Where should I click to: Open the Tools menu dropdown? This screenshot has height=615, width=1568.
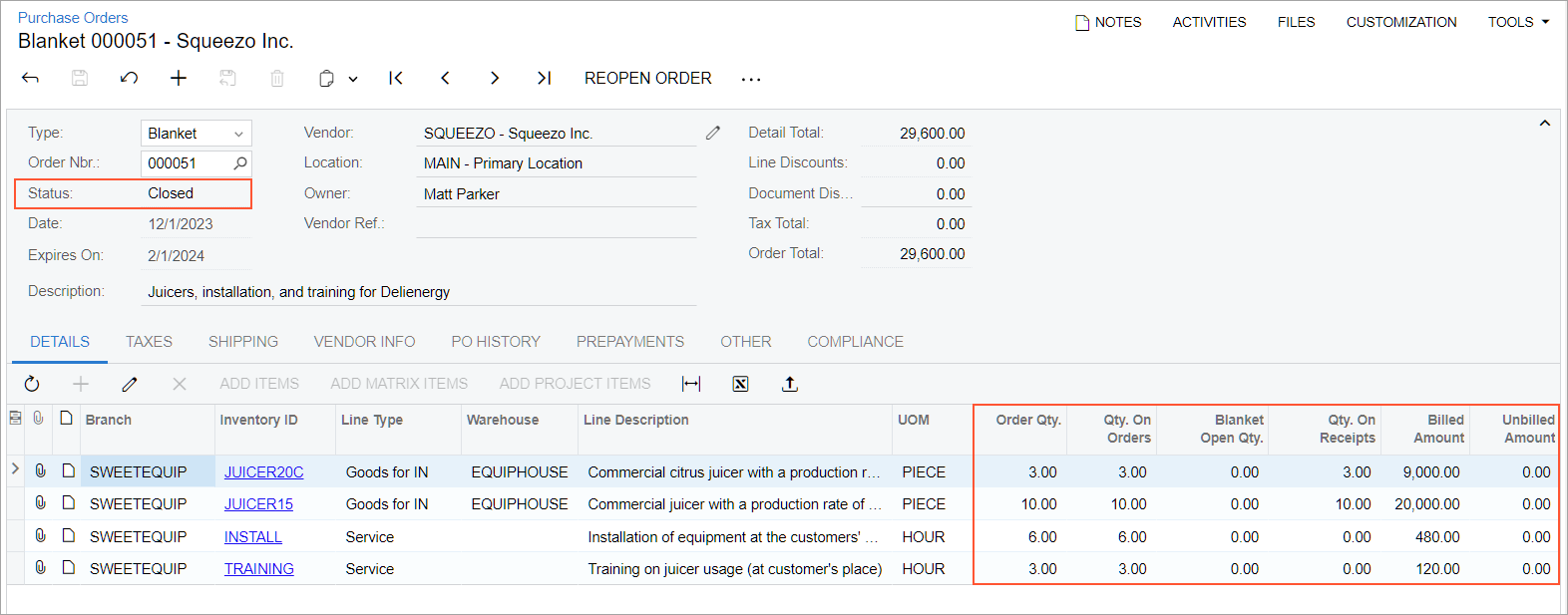coord(1518,22)
